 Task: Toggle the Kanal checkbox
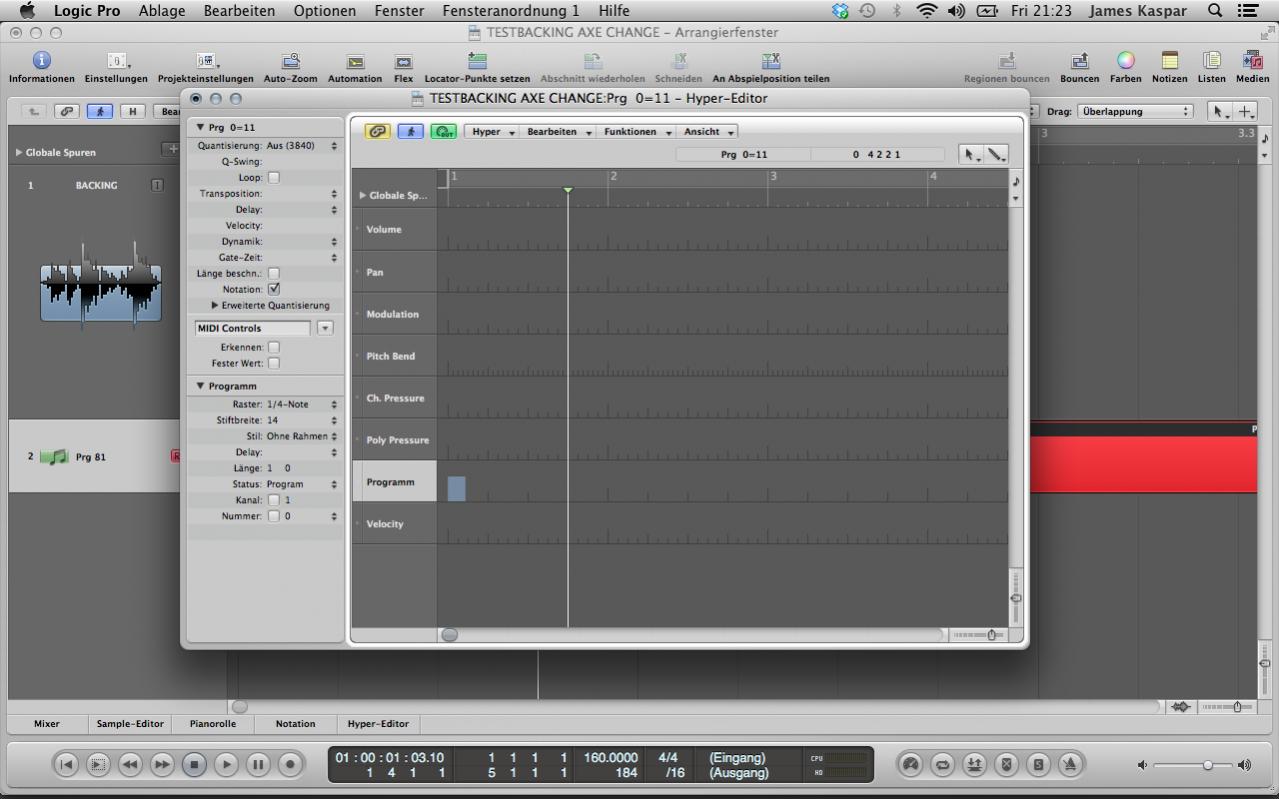point(274,500)
